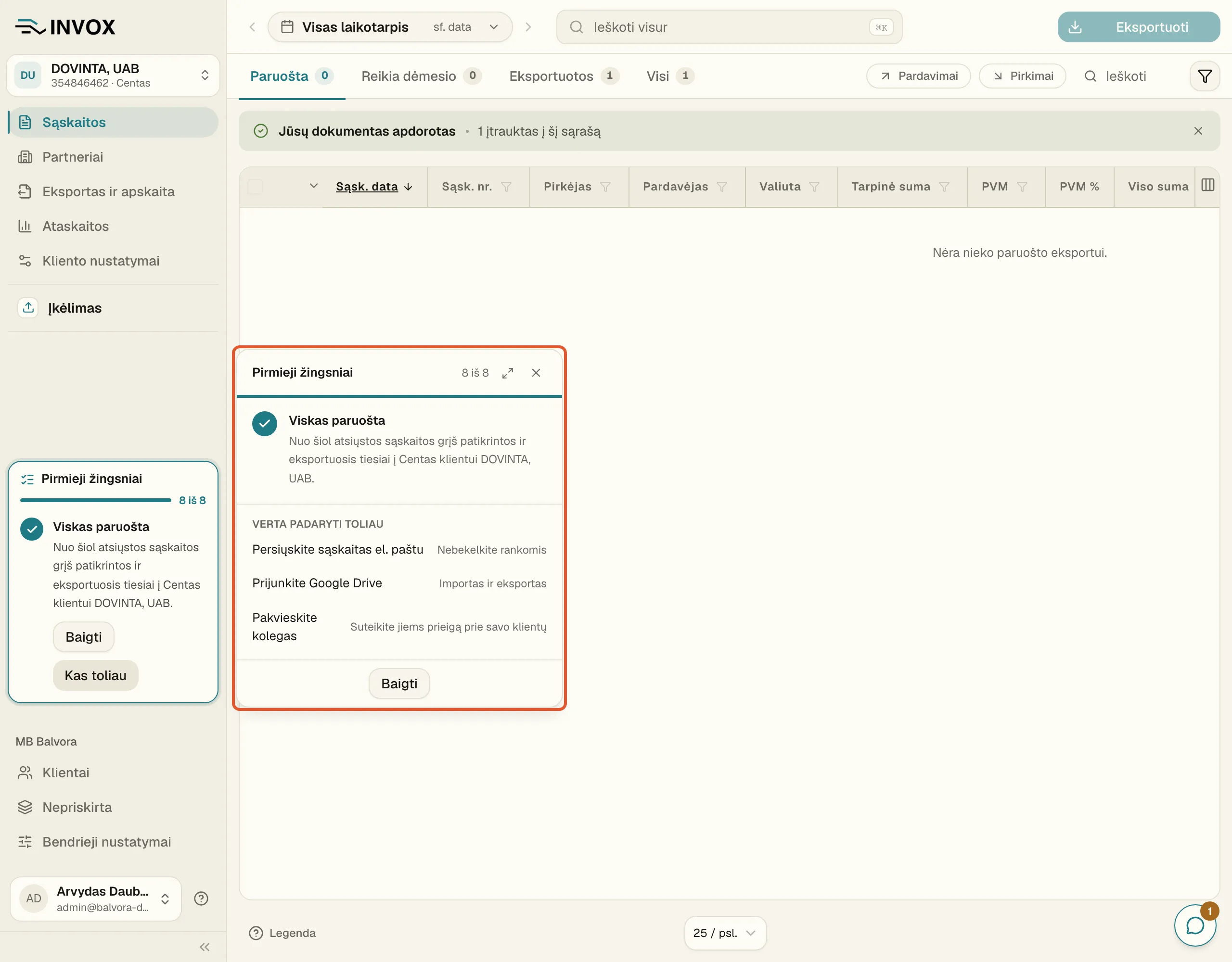1232x962 pixels.
Task: Click the column layout icon in table header
Action: tap(1208, 186)
